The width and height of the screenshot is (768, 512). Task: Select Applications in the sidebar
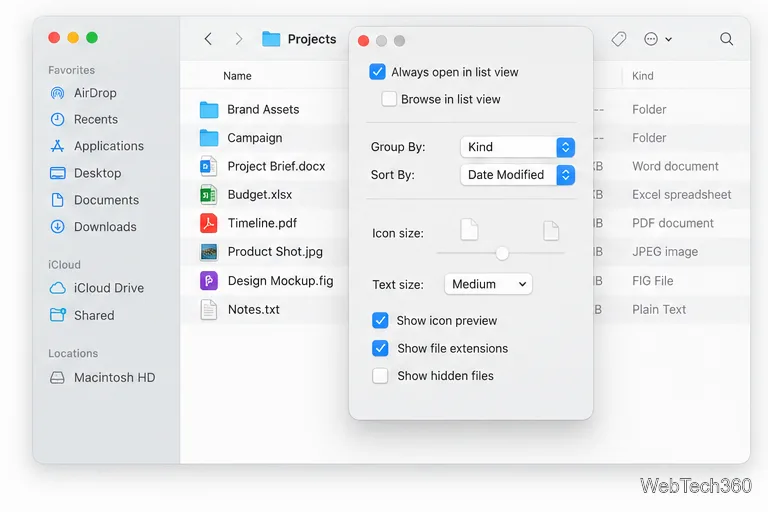(109, 146)
